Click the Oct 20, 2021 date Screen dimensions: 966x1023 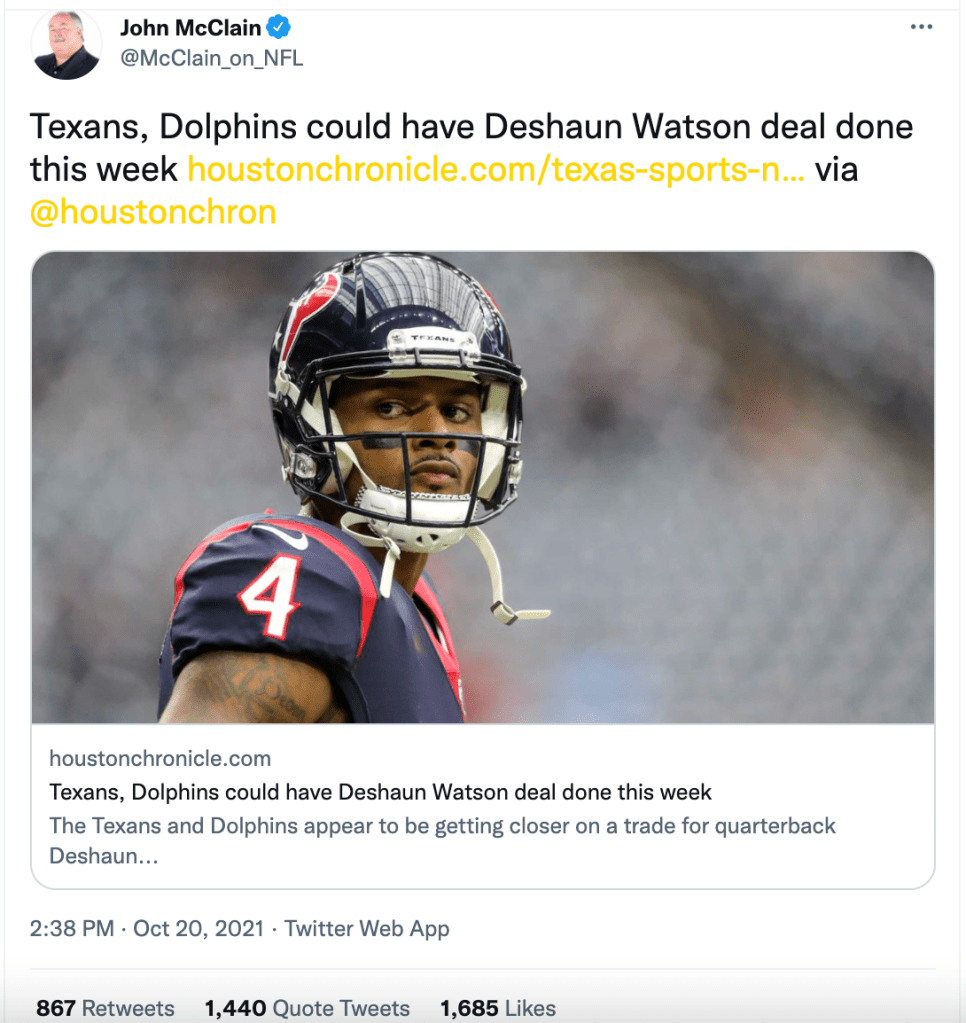(198, 928)
